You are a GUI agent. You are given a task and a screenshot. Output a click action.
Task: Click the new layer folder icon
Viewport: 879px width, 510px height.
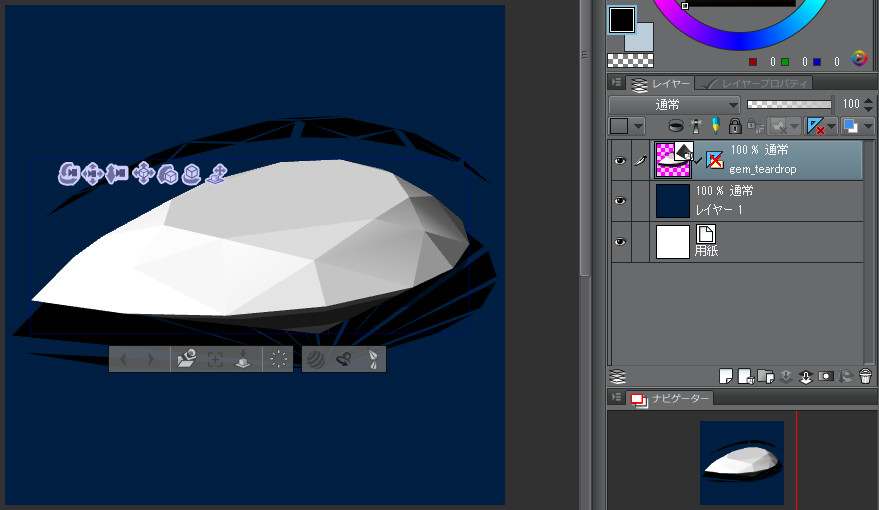765,377
